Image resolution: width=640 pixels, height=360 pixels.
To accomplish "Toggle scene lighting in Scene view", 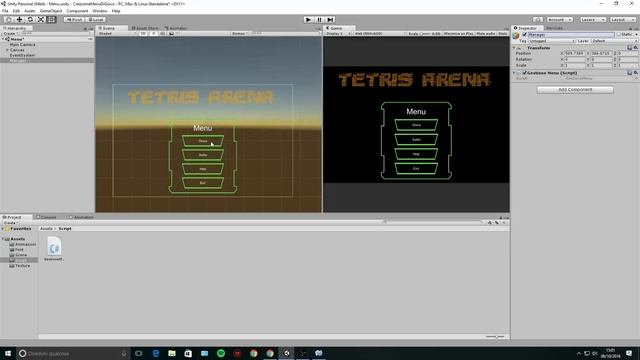I will 153,33.
